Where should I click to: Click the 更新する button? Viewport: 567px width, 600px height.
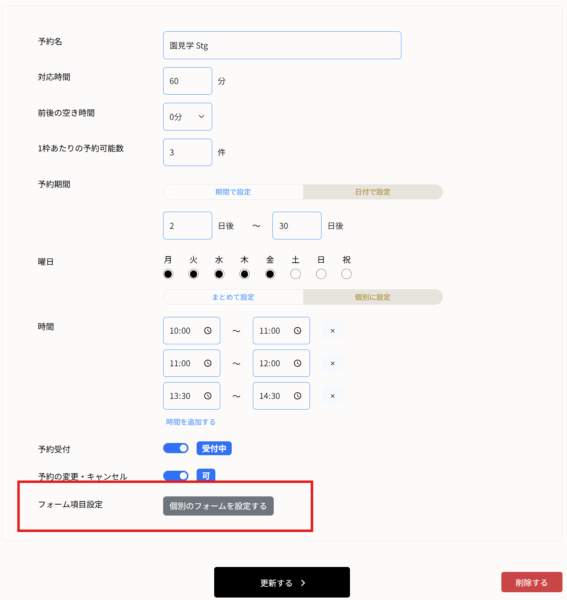(282, 582)
